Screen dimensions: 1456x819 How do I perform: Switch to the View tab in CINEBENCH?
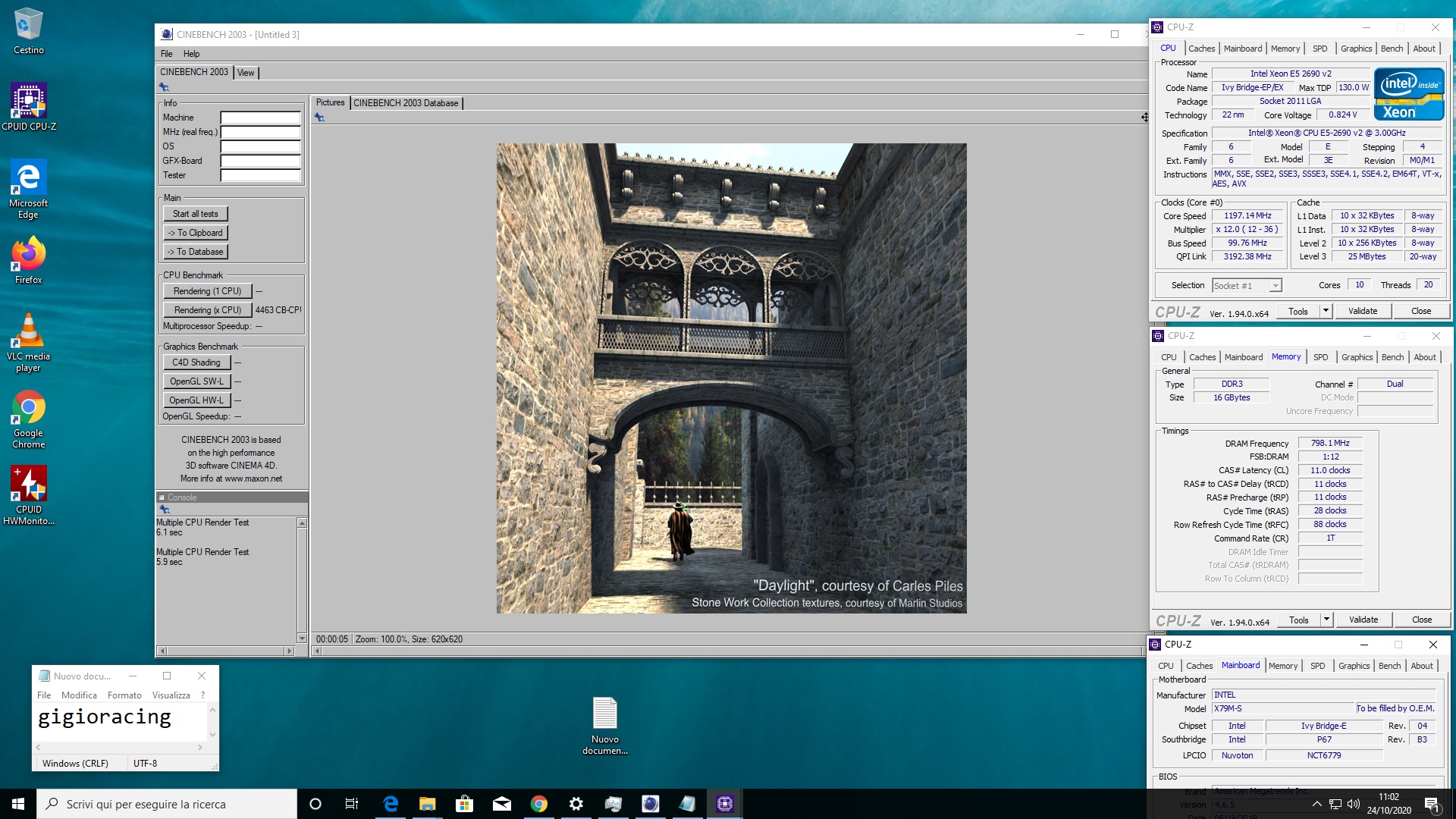coord(246,73)
